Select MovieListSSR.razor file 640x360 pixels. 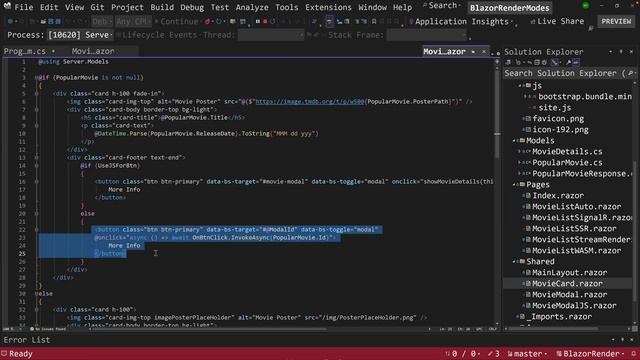click(574, 229)
